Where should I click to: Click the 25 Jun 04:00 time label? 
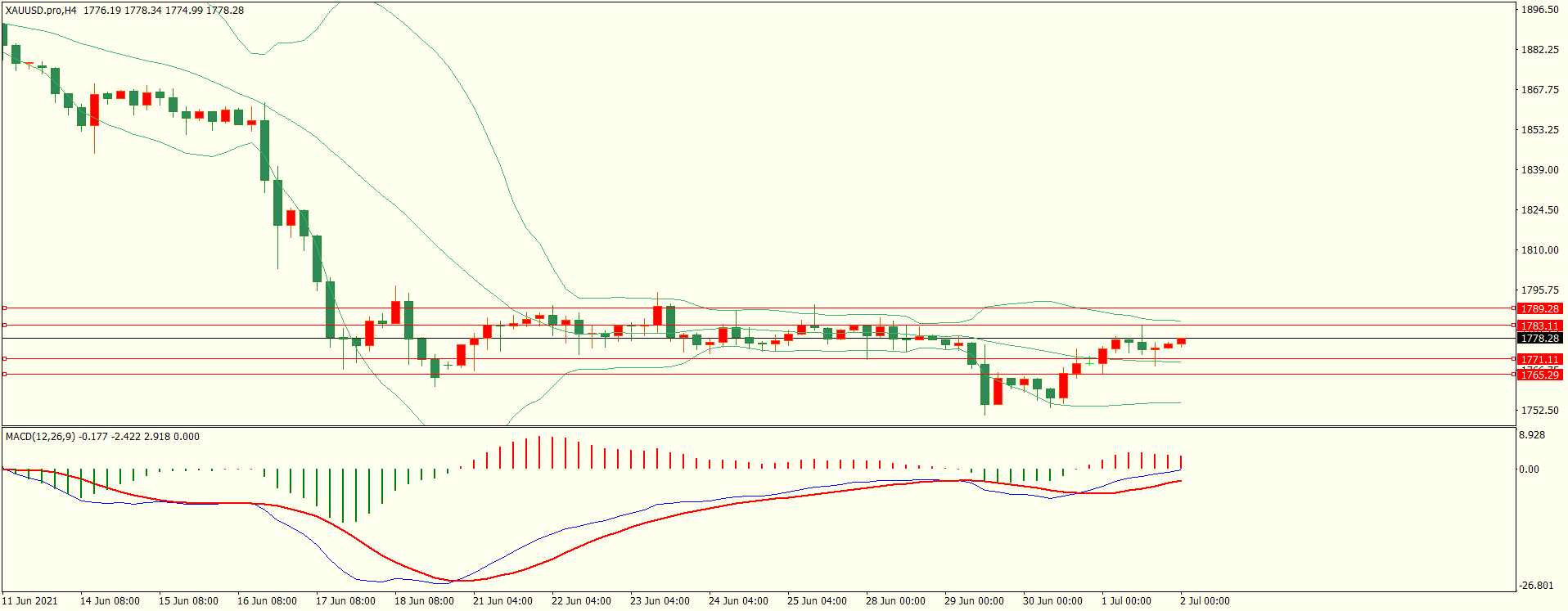[817, 601]
